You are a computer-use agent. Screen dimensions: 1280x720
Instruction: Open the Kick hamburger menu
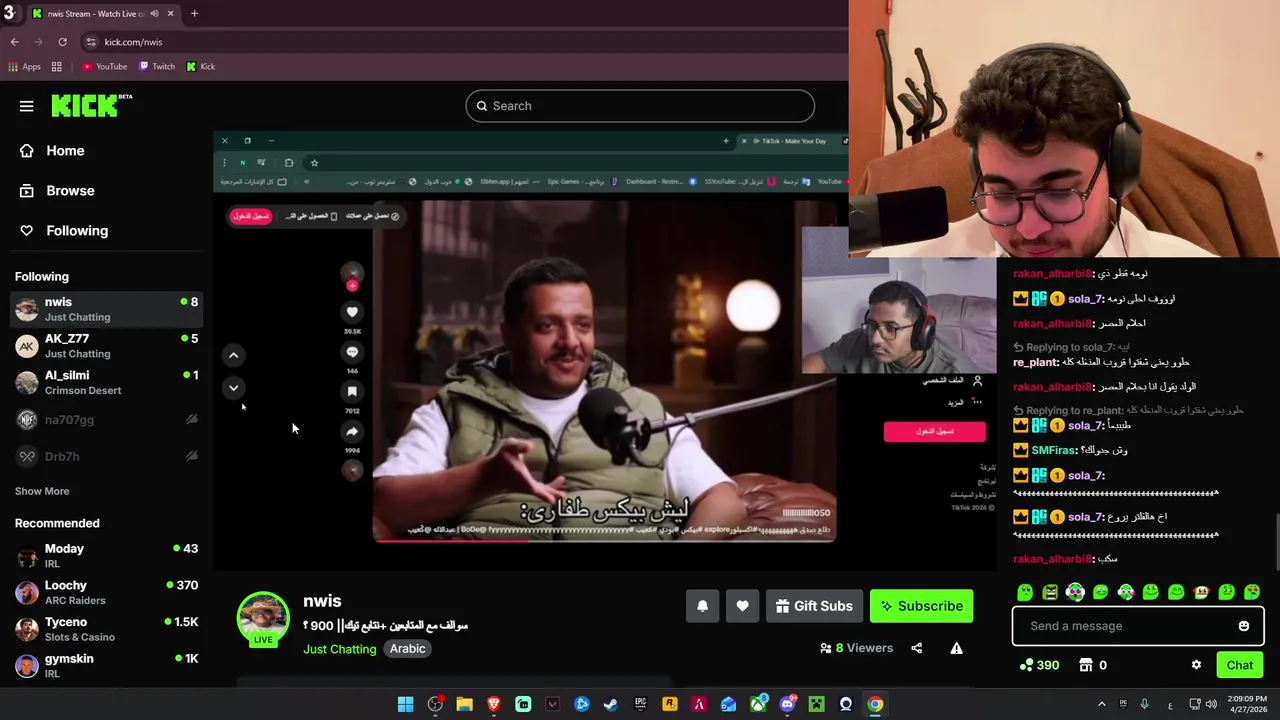[27, 106]
